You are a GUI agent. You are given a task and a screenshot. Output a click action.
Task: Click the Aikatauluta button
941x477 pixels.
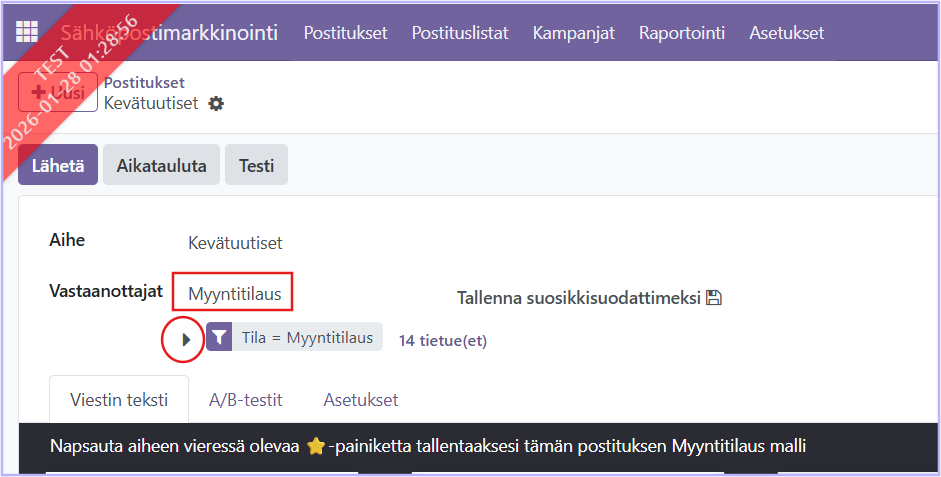(x=162, y=166)
